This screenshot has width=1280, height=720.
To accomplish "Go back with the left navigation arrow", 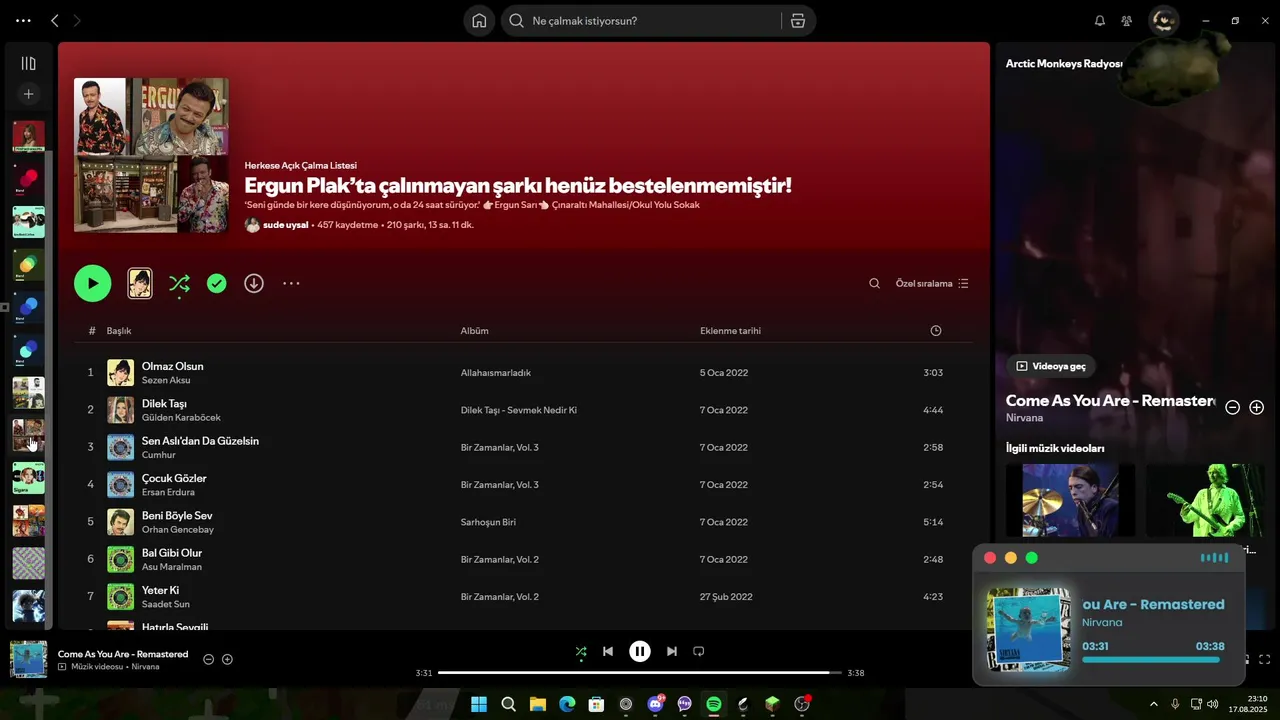I will [55, 21].
